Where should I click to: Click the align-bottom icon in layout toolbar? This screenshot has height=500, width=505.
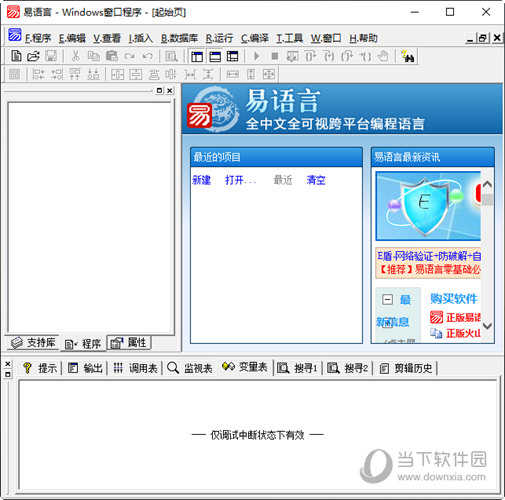93,74
